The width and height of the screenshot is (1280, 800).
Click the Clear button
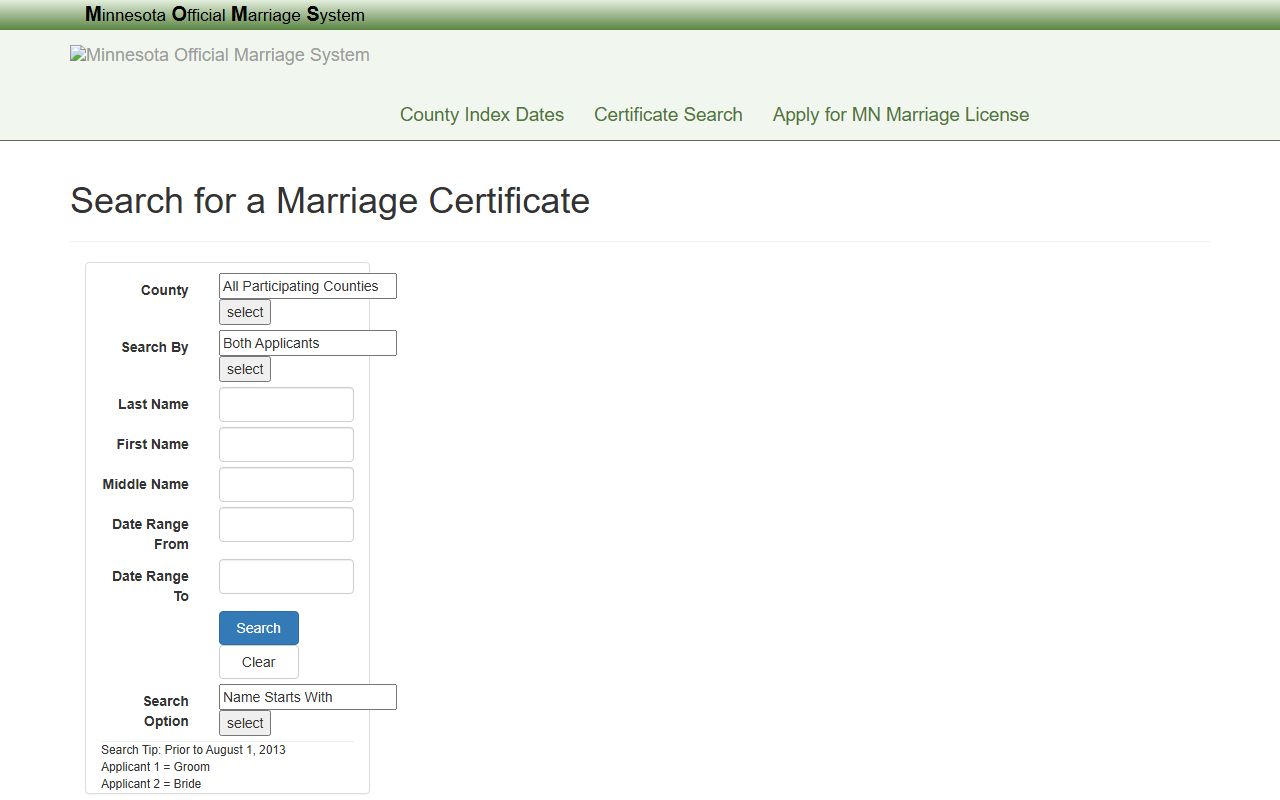coord(259,662)
